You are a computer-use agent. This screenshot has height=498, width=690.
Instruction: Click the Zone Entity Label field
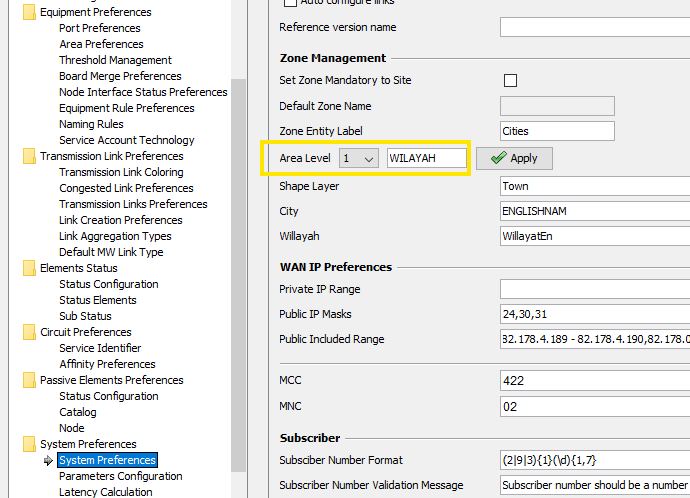557,131
